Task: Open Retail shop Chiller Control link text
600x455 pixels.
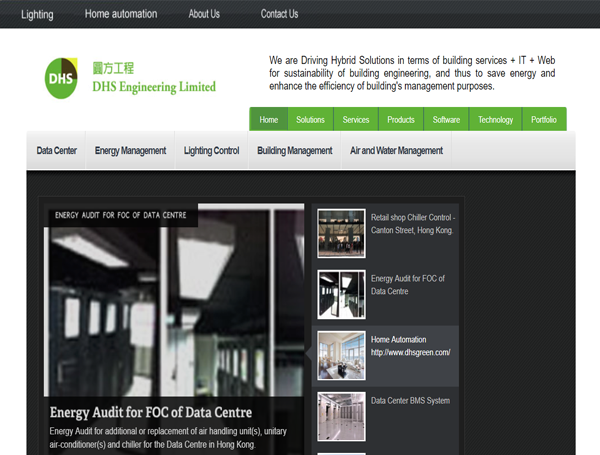Action: [413, 223]
